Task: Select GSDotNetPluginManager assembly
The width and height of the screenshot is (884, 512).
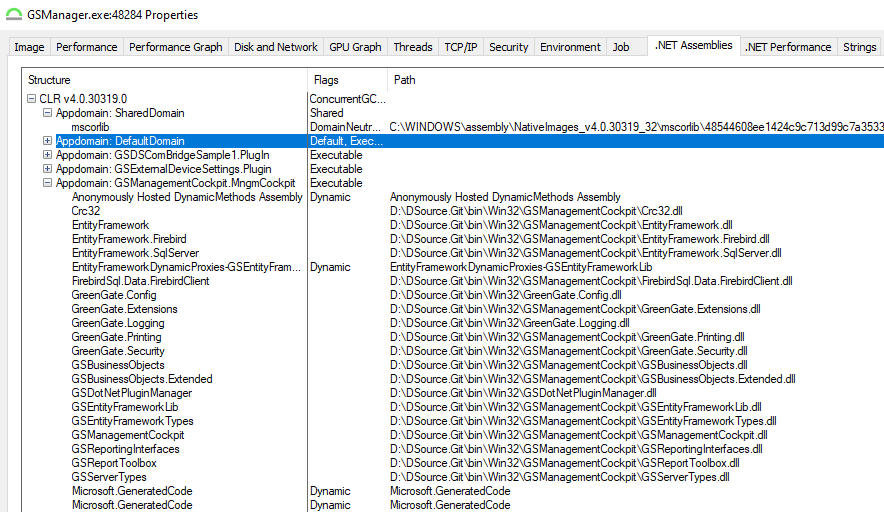Action: (132, 393)
